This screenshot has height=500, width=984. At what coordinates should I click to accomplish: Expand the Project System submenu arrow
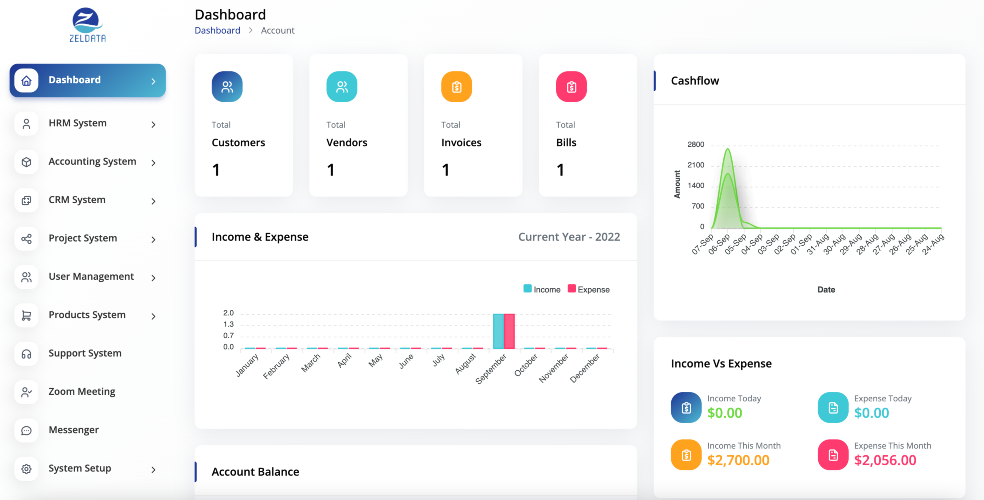click(153, 240)
